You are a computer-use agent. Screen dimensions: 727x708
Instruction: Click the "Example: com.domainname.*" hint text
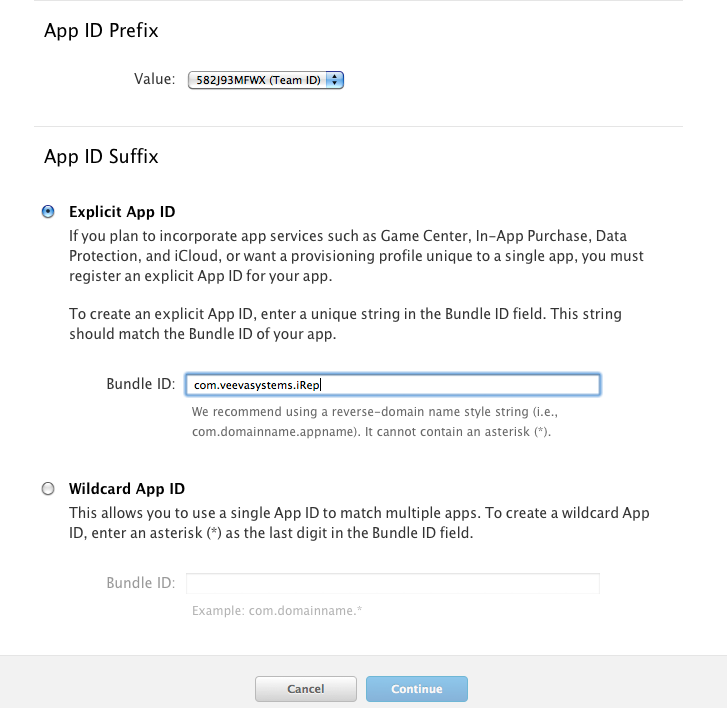pyautogui.click(x=277, y=609)
